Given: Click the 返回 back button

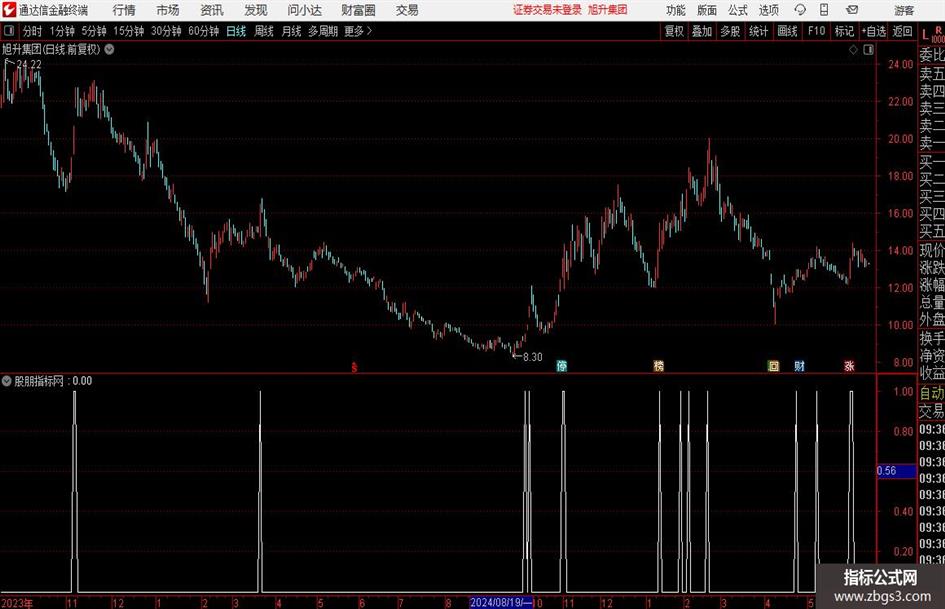Looking at the screenshot, I should pyautogui.click(x=902, y=31).
